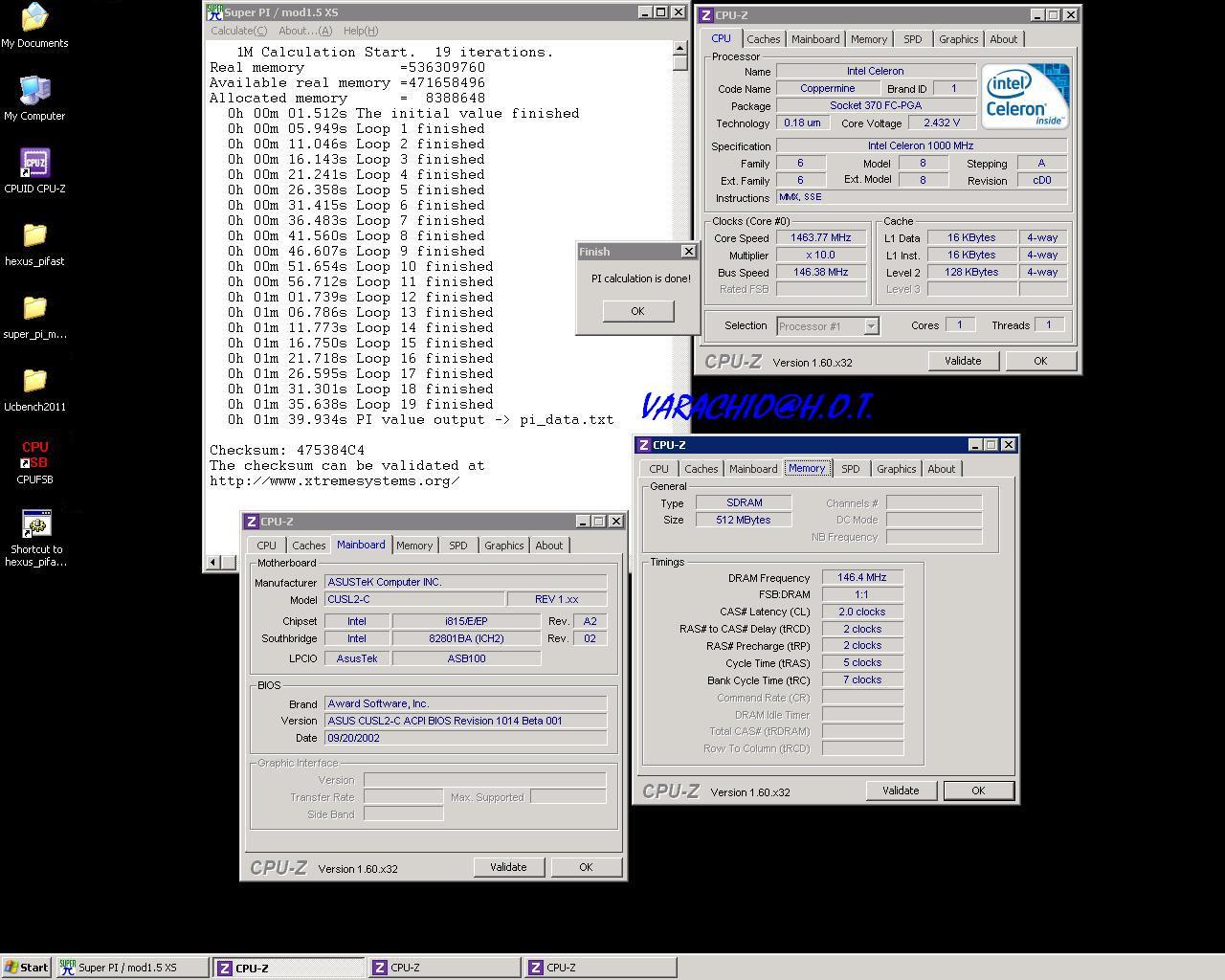Click the Model CUSL2-C field
The image size is (1225, 980).
(x=414, y=599)
